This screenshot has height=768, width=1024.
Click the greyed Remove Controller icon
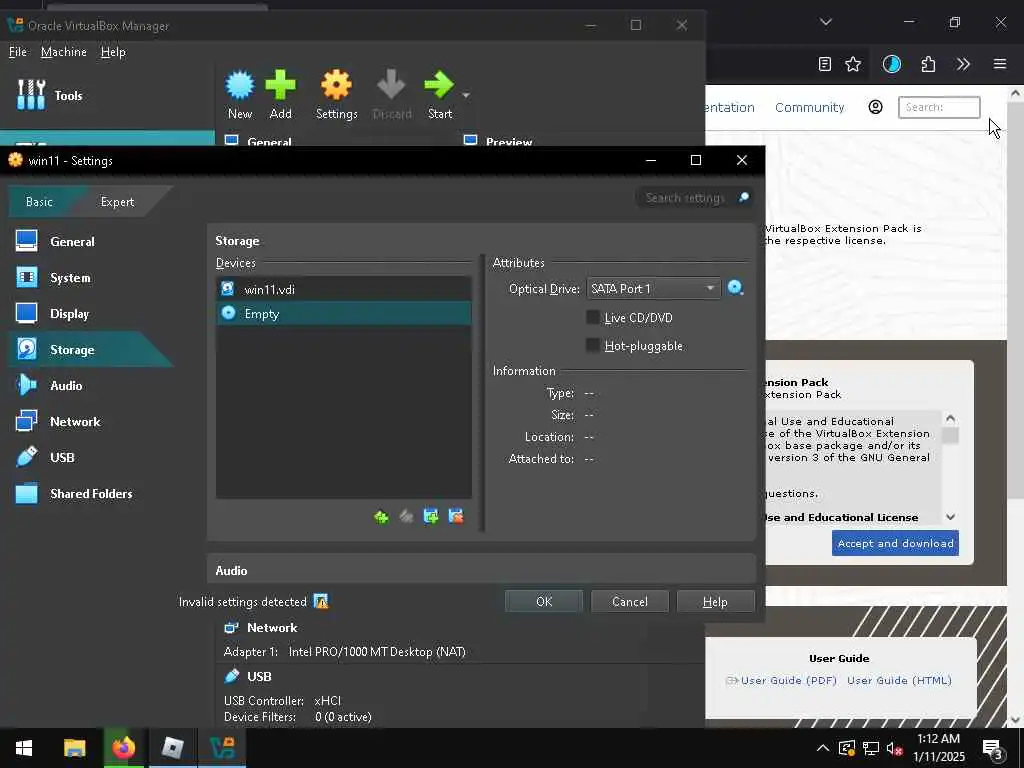coord(406,517)
